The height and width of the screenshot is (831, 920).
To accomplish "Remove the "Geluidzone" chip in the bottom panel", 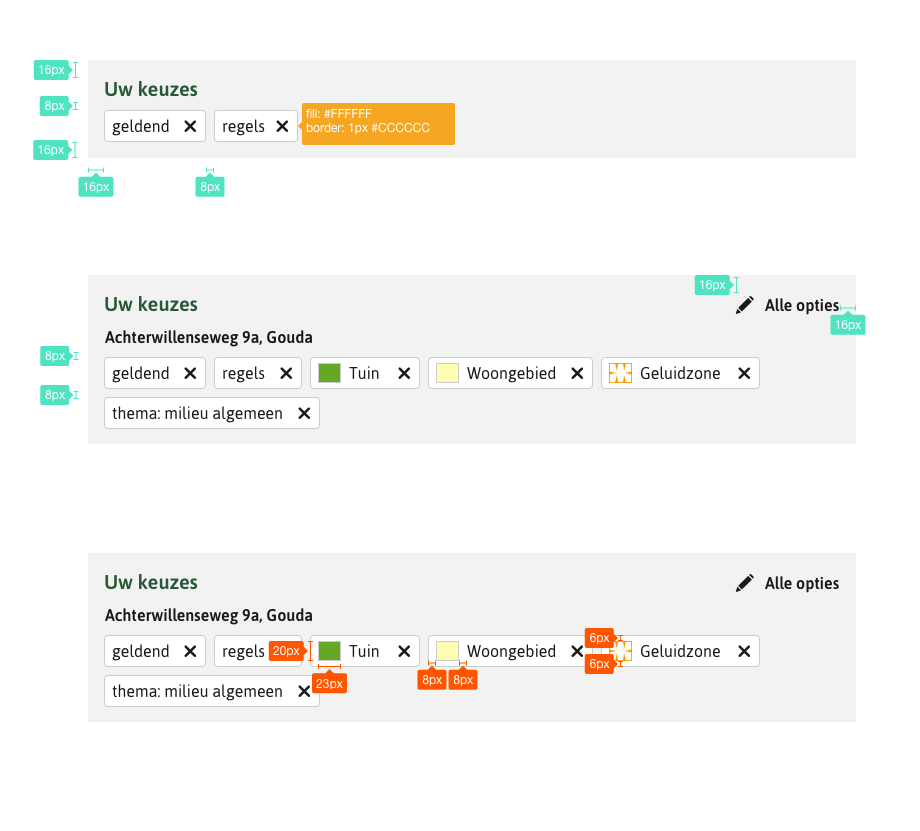I will pos(744,651).
